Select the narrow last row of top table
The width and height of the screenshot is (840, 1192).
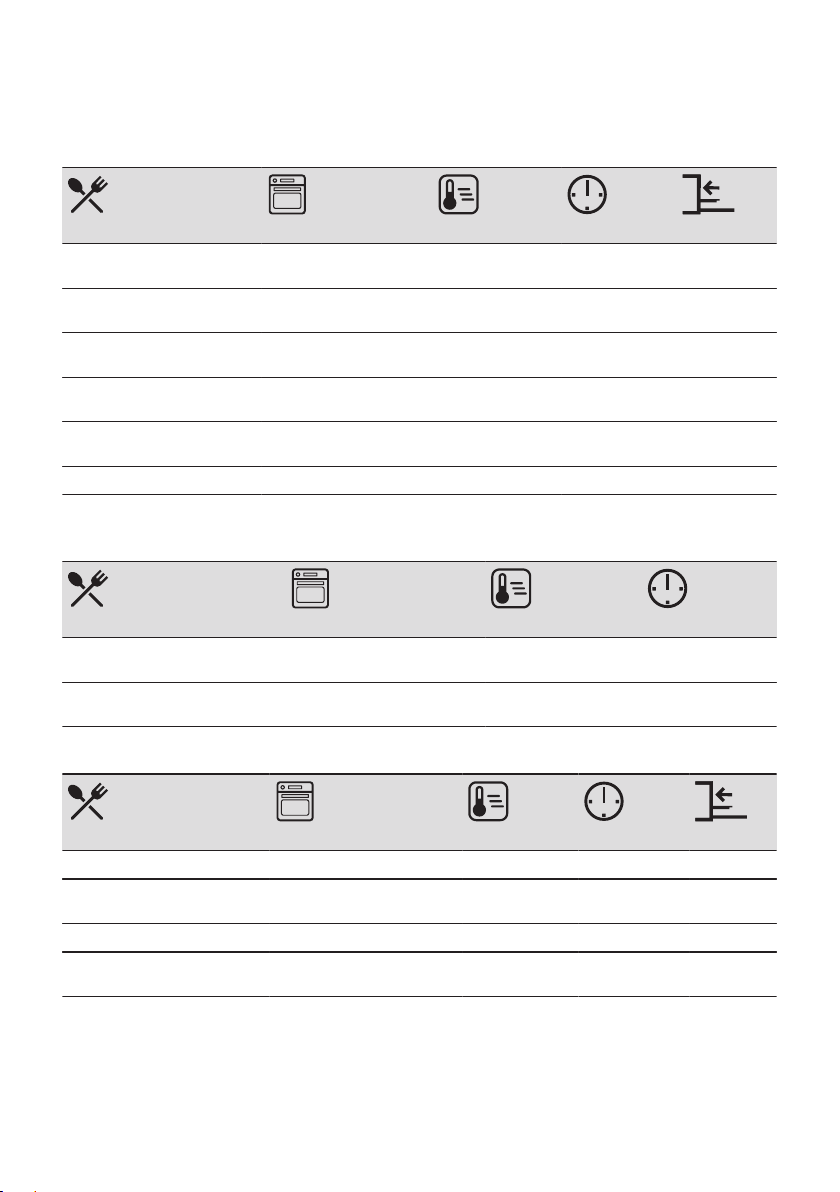(419, 480)
